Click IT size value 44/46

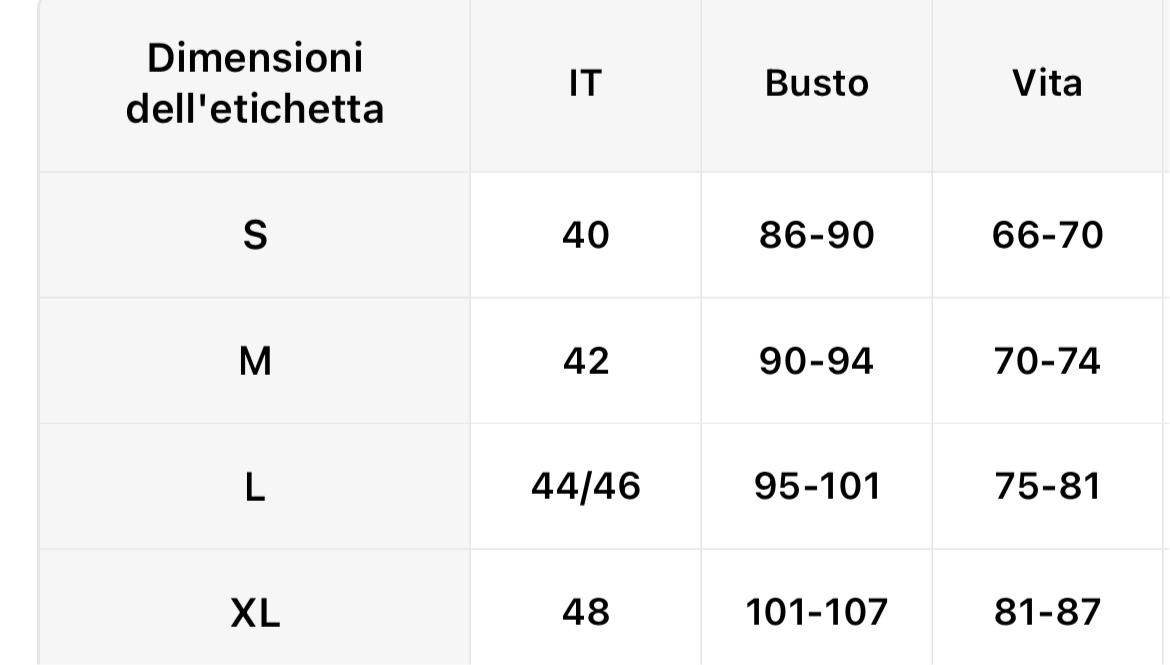(x=586, y=487)
